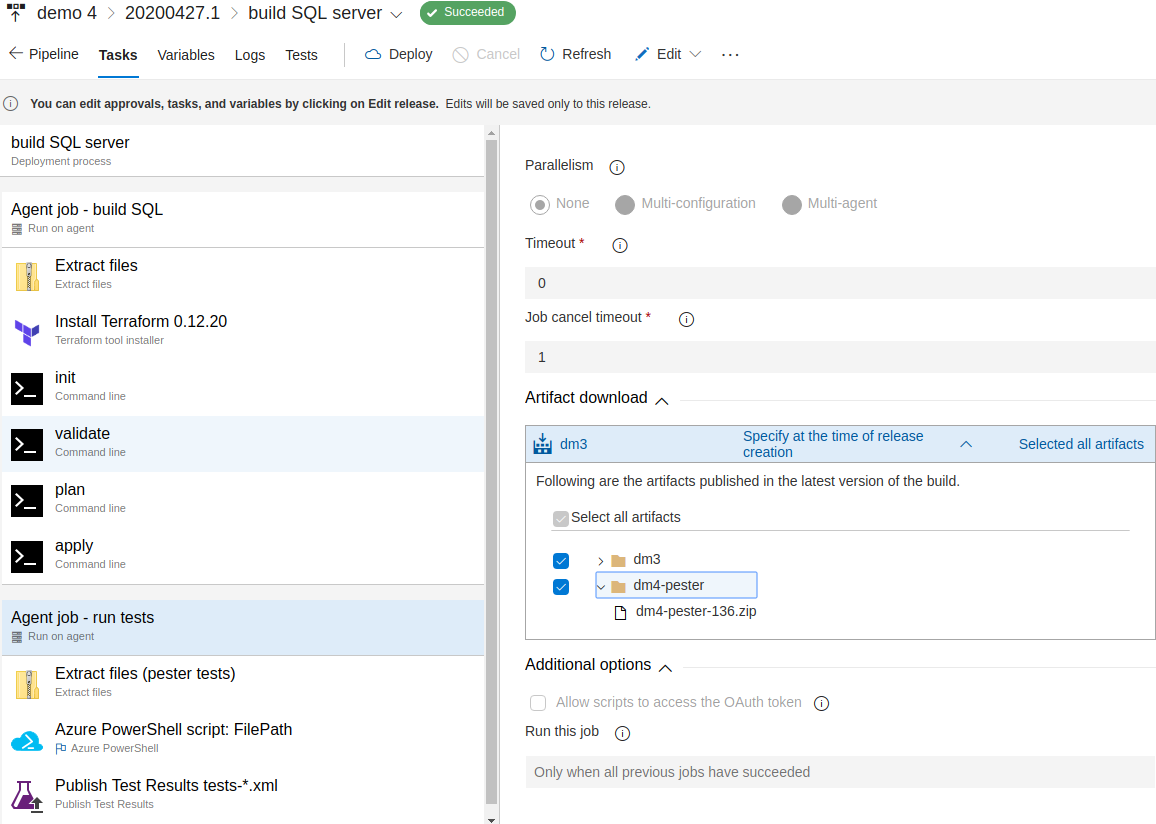Click the back arrow next to Pipeline
This screenshot has width=1156, height=824.
click(15, 53)
